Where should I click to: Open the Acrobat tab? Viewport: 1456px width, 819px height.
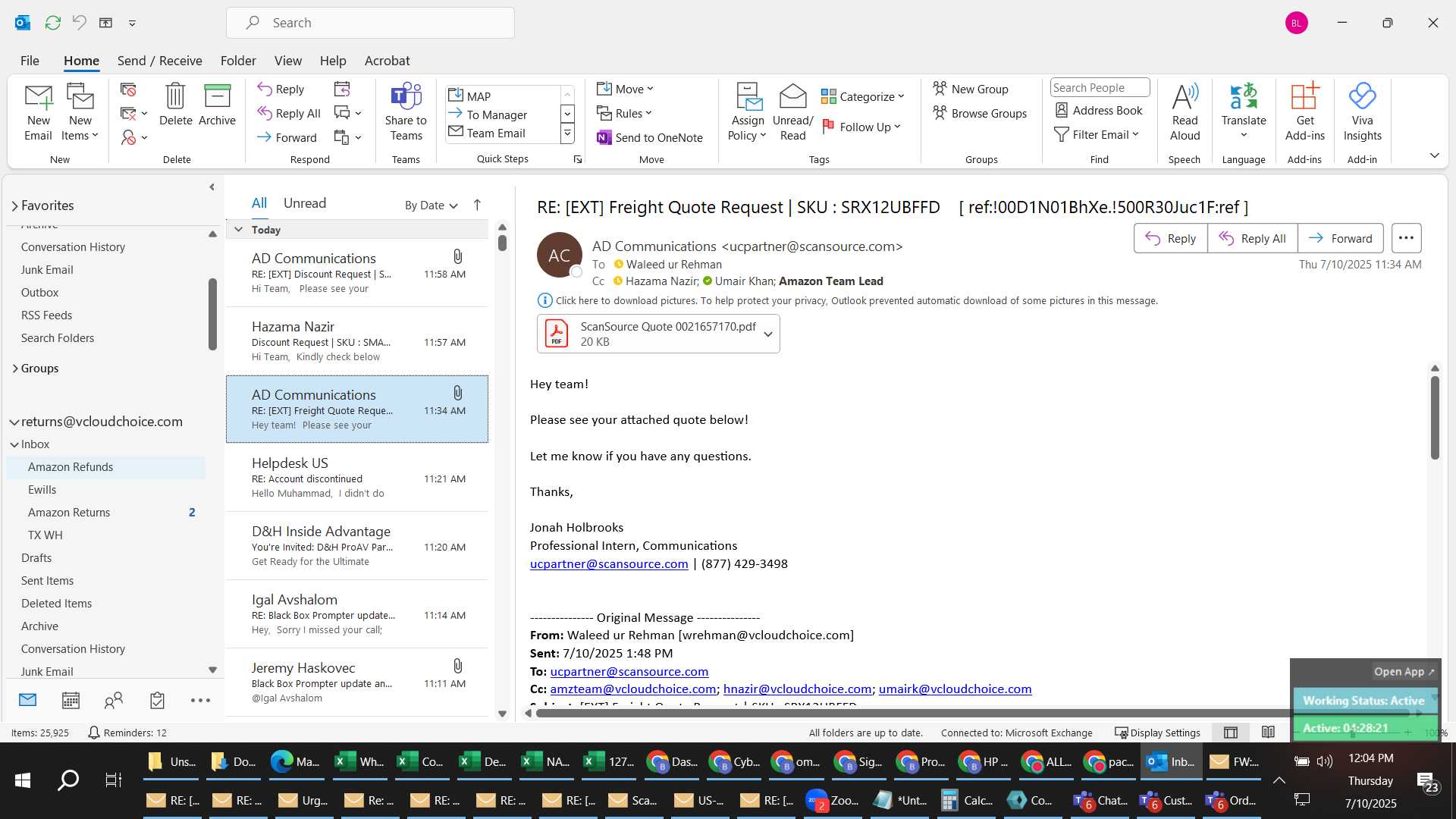coord(387,61)
